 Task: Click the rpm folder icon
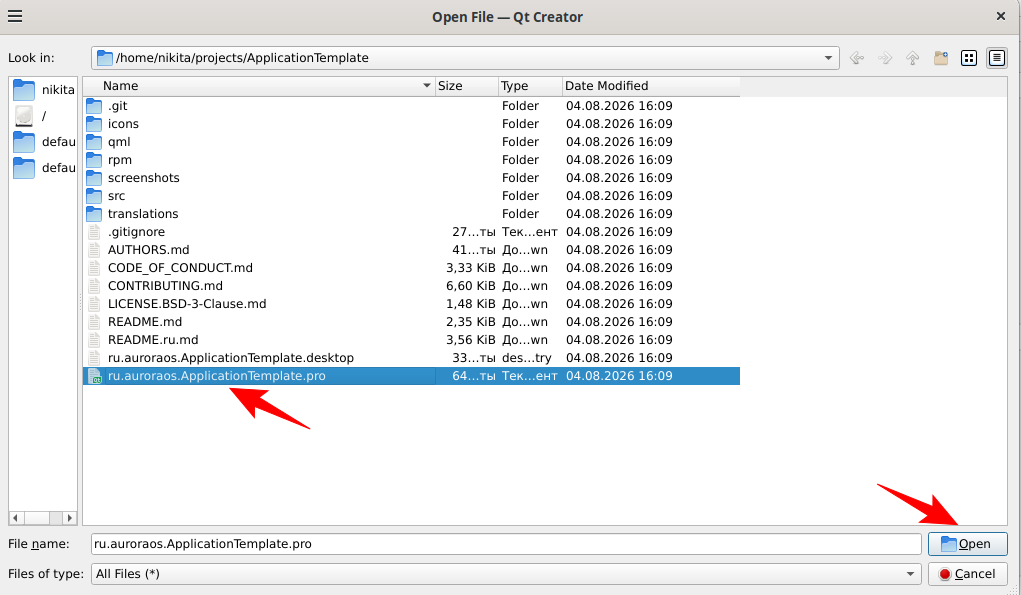coord(94,160)
